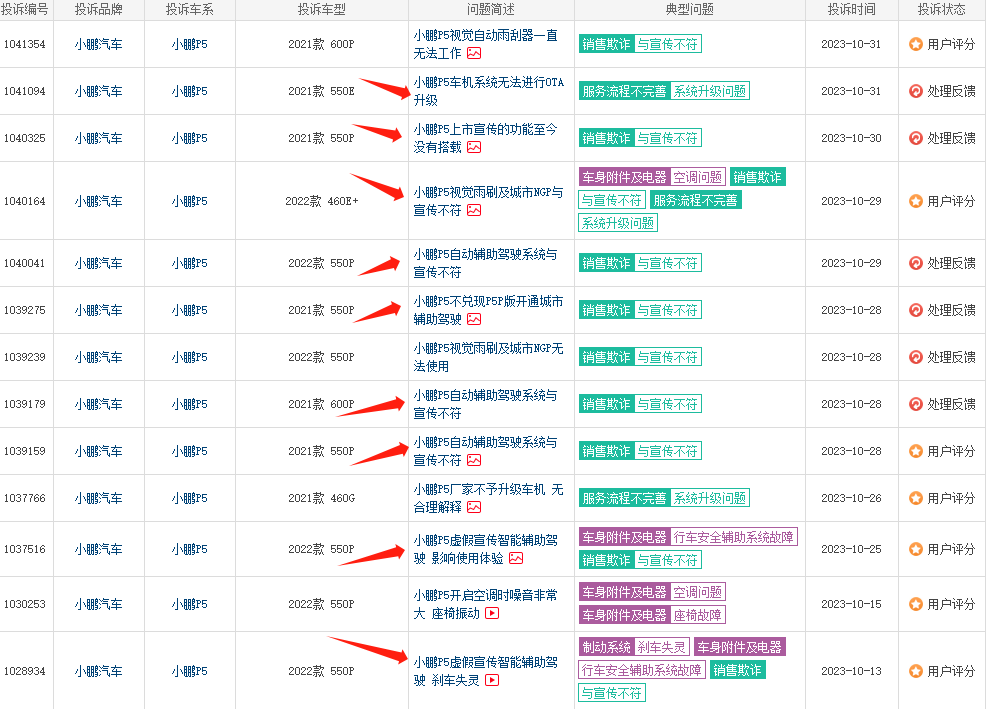Open image icon next to 不兑现P5P版开通城市辅助驾驶
993x709 pixels.
pyautogui.click(x=474, y=319)
